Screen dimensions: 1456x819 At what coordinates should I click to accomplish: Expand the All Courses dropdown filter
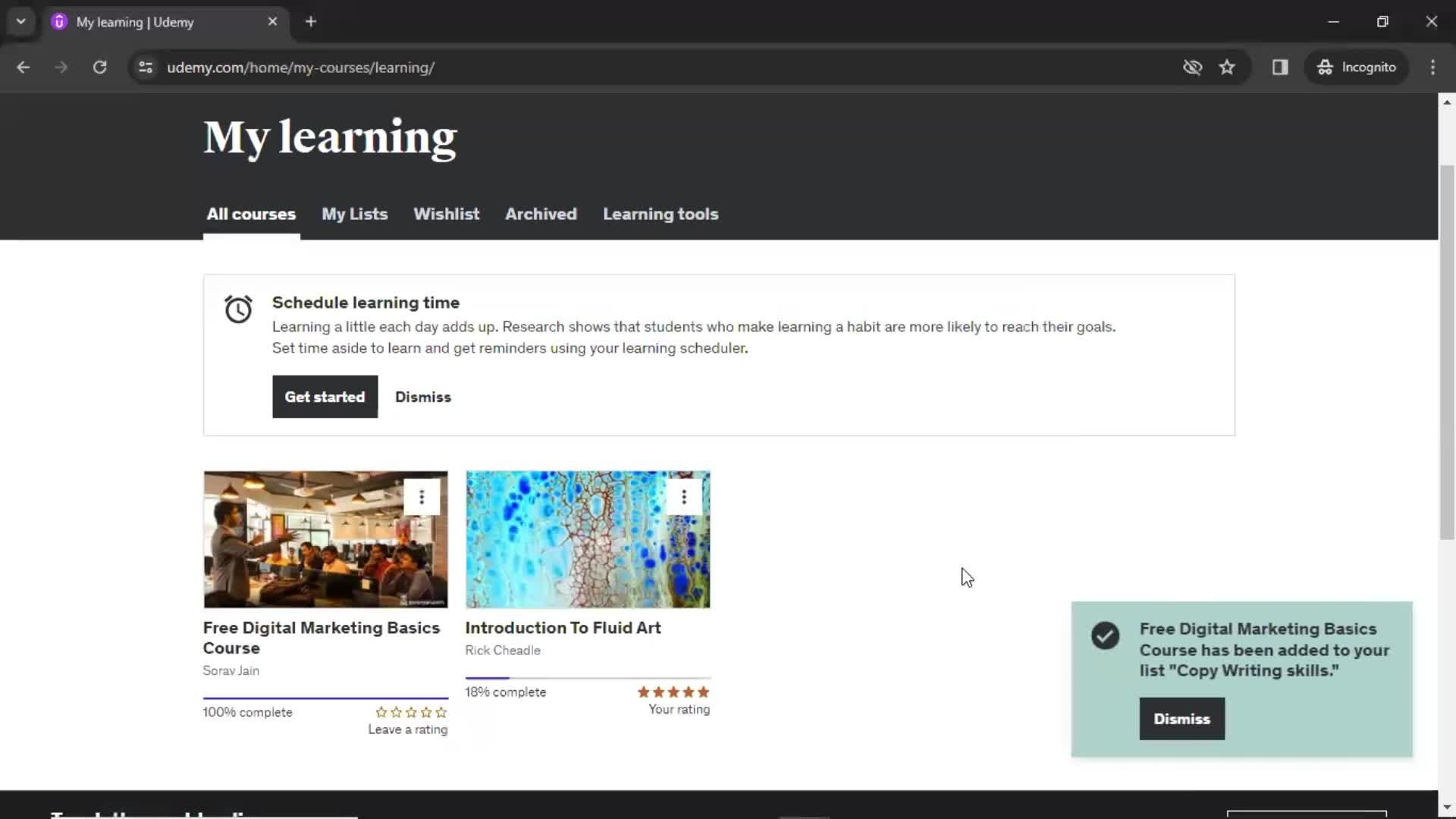251,213
